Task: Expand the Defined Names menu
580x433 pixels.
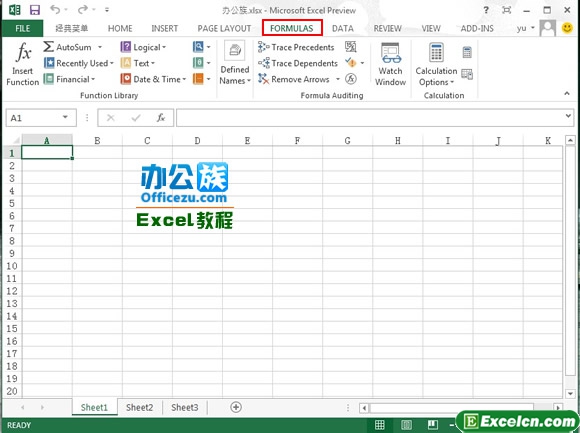Action: (x=235, y=63)
